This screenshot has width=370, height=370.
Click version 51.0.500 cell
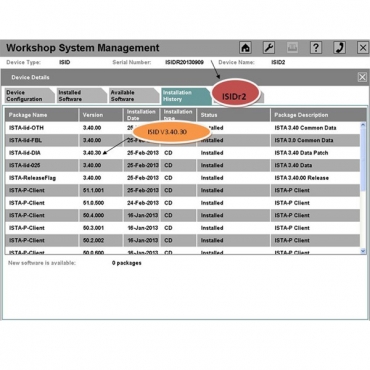tap(101, 203)
